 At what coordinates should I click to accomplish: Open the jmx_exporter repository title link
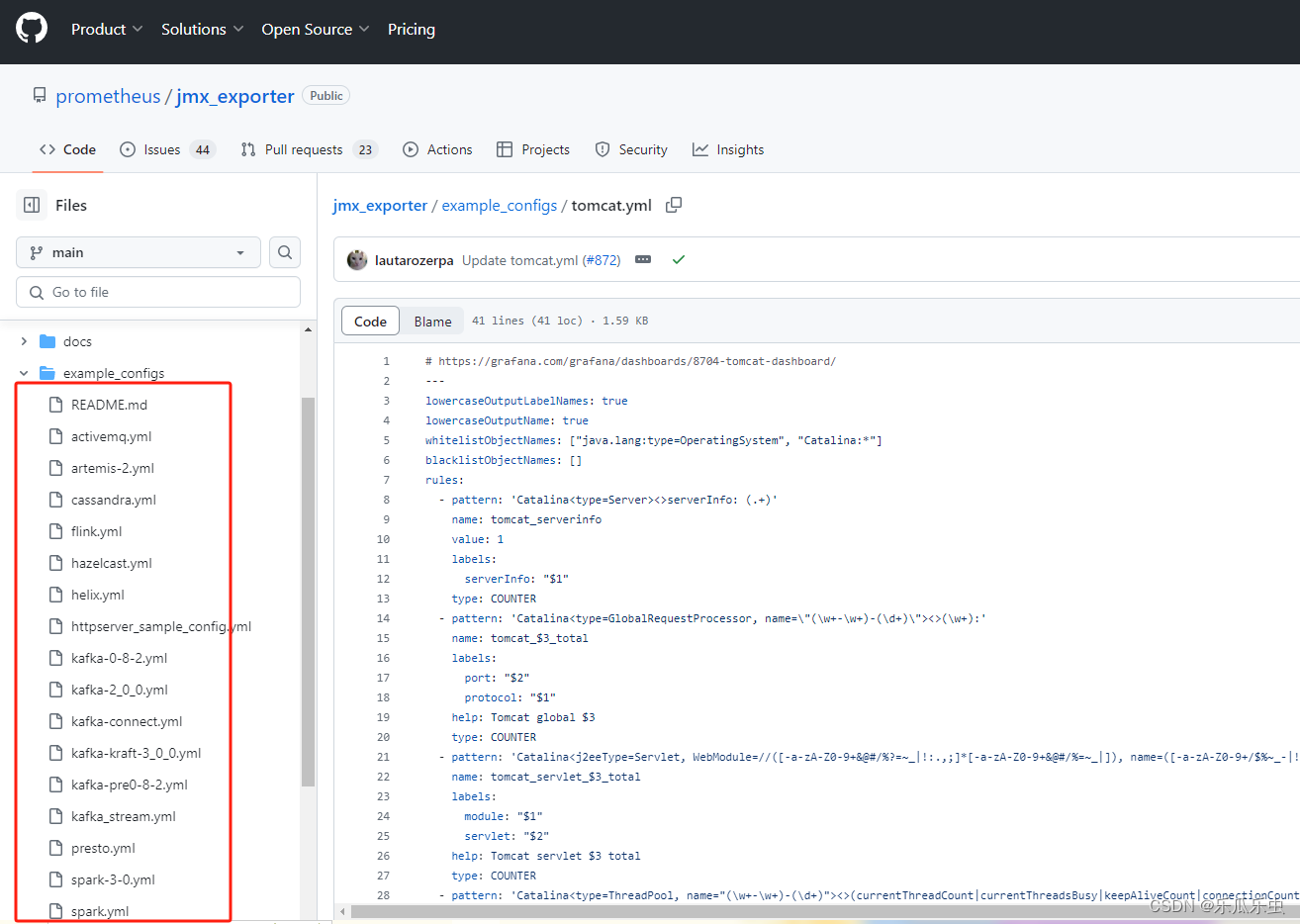pyautogui.click(x=235, y=96)
